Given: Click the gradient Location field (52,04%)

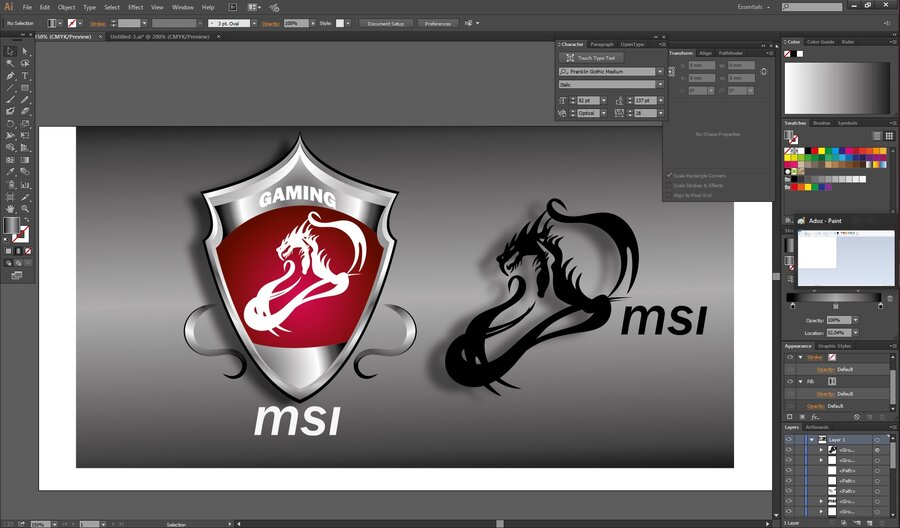Looking at the screenshot, I should point(838,333).
